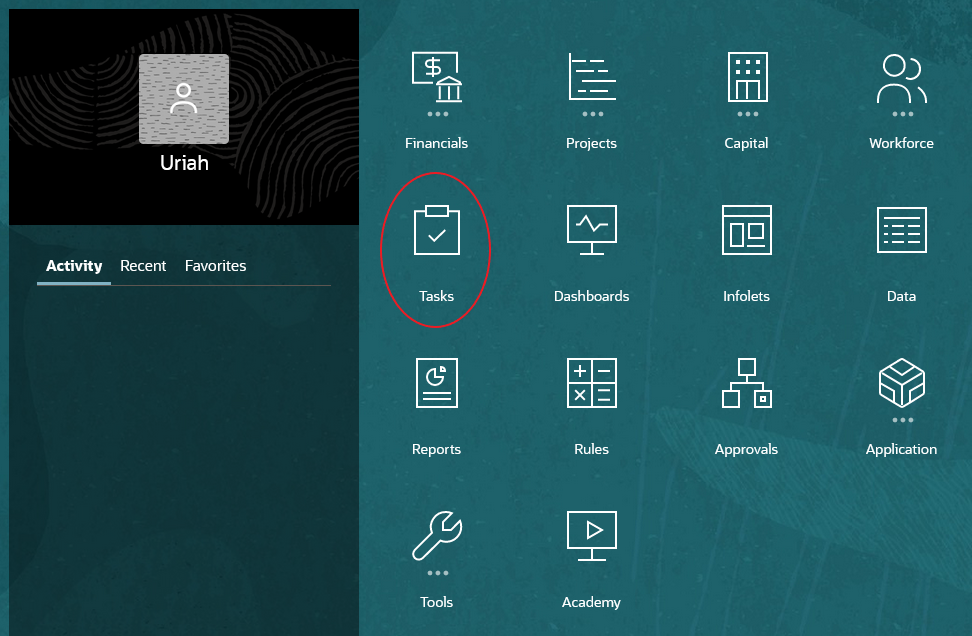Open the Dashboards area
This screenshot has height=636, width=972.
click(x=591, y=230)
